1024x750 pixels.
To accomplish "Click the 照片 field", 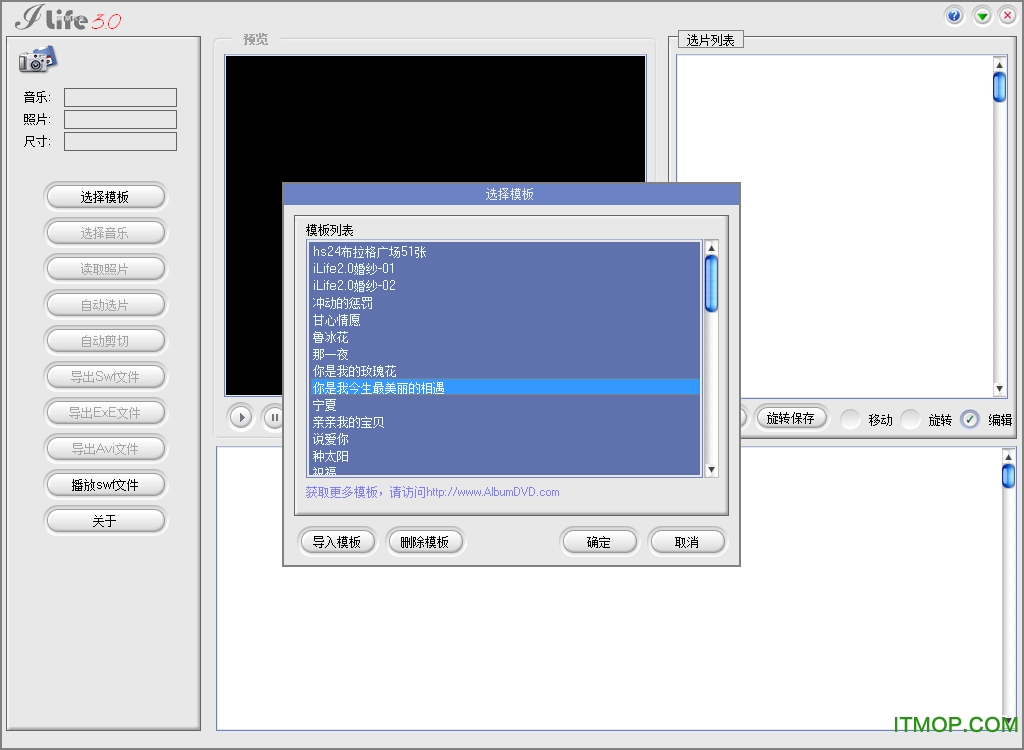I will [120, 119].
